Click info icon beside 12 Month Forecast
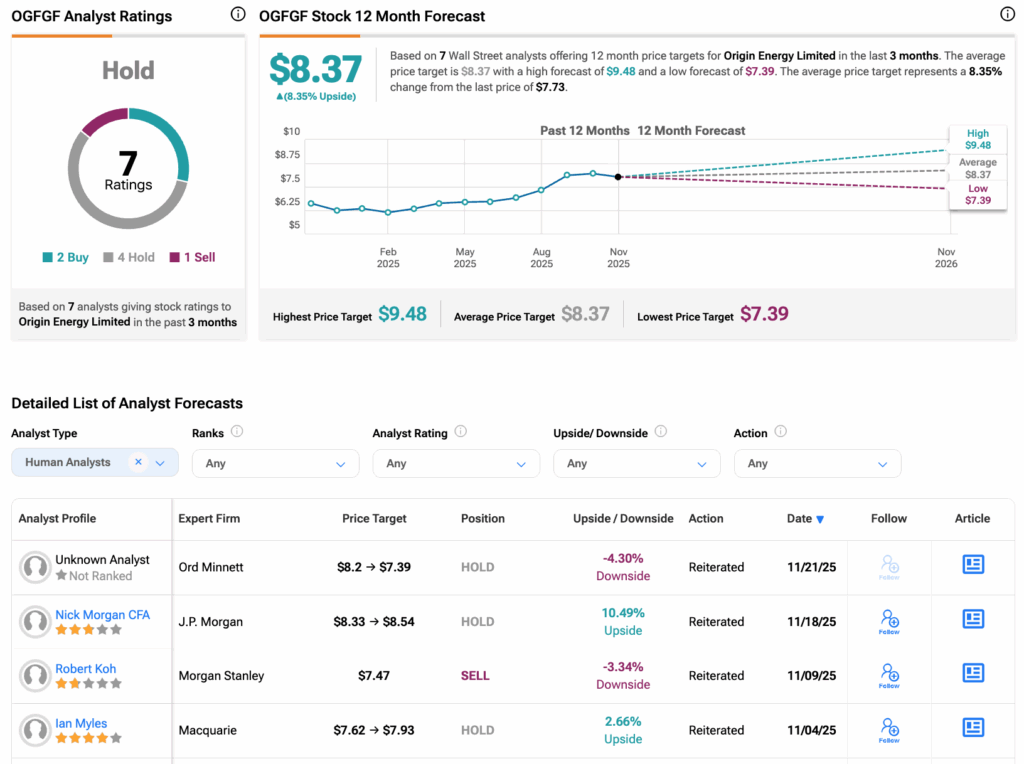The width and height of the screenshot is (1024, 764). 1007,15
